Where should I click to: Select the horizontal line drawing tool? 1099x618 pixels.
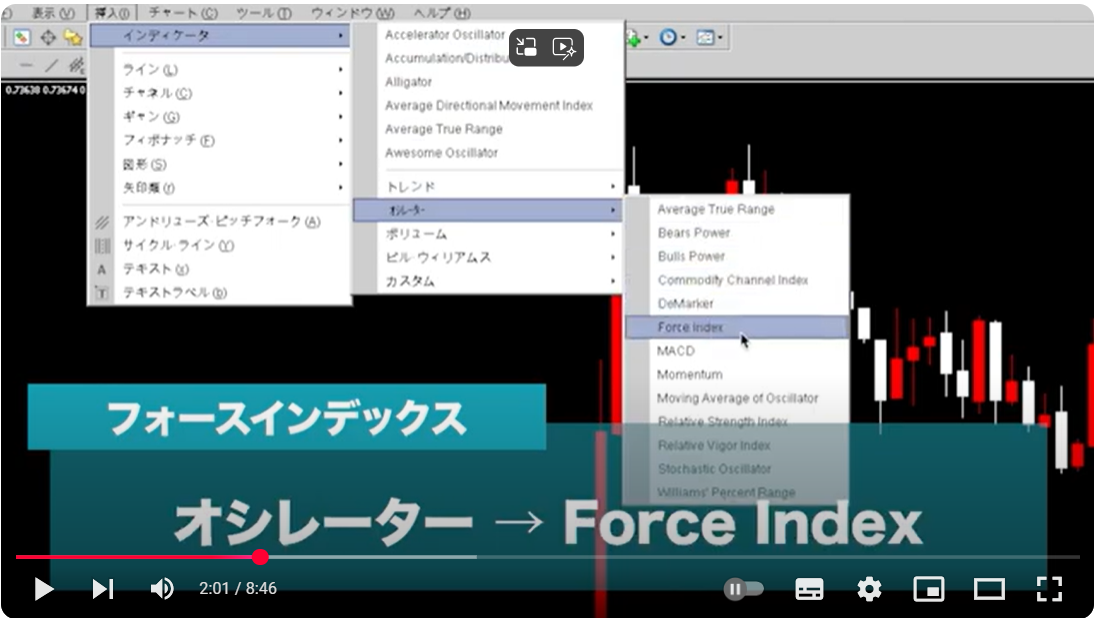click(x=27, y=66)
